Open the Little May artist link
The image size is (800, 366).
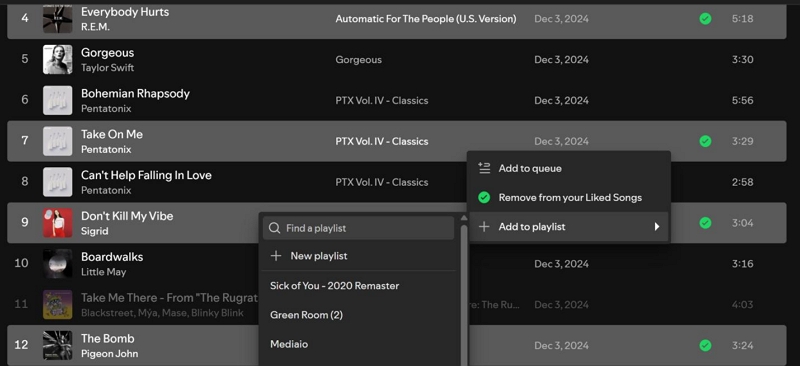[104, 272]
